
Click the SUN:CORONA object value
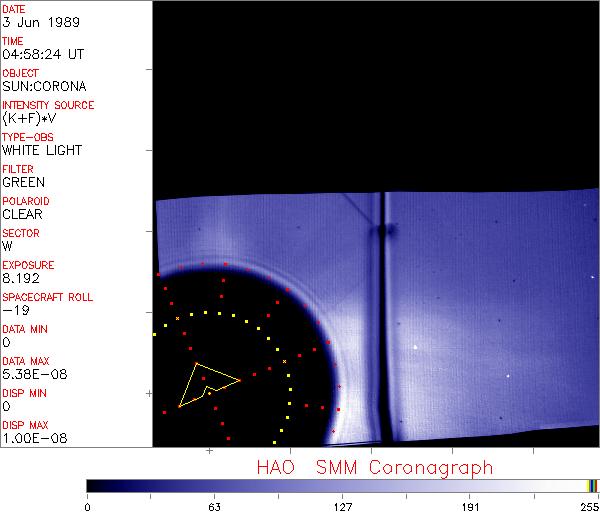(x=43, y=86)
